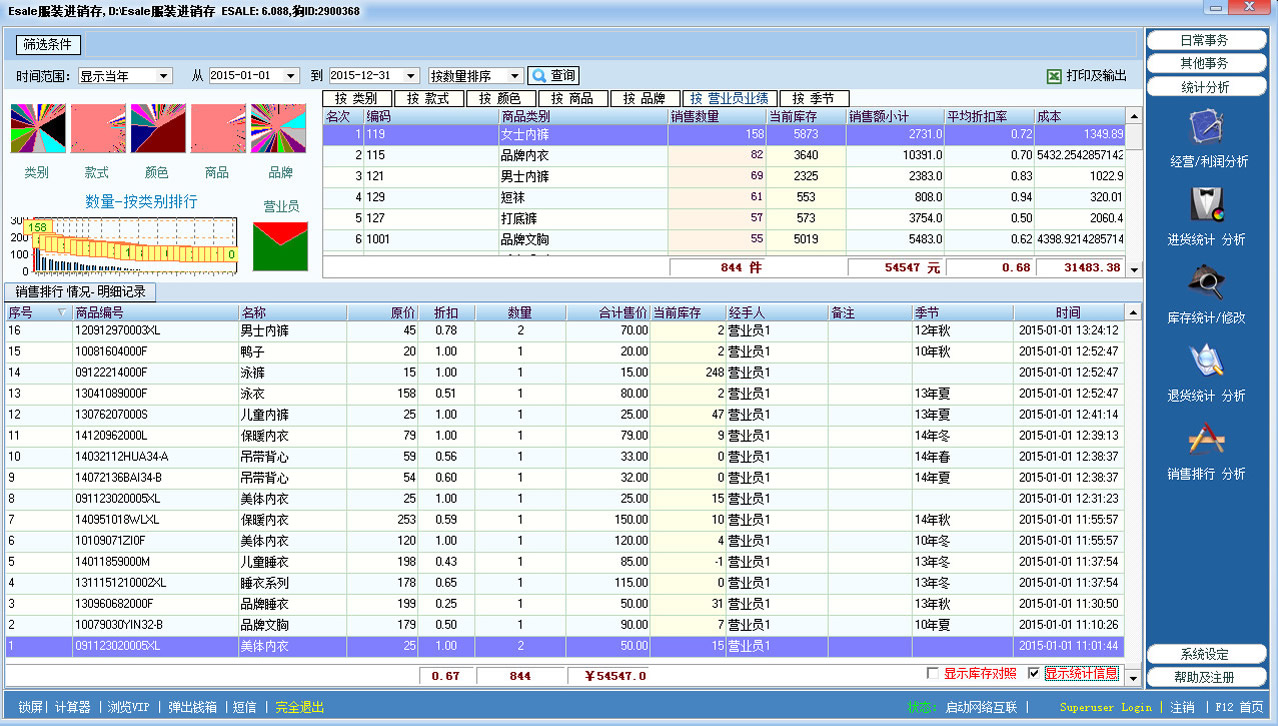This screenshot has width=1278, height=726.
Task: Open 经营/利润分析 icon in sidebar
Action: [x=1207, y=128]
